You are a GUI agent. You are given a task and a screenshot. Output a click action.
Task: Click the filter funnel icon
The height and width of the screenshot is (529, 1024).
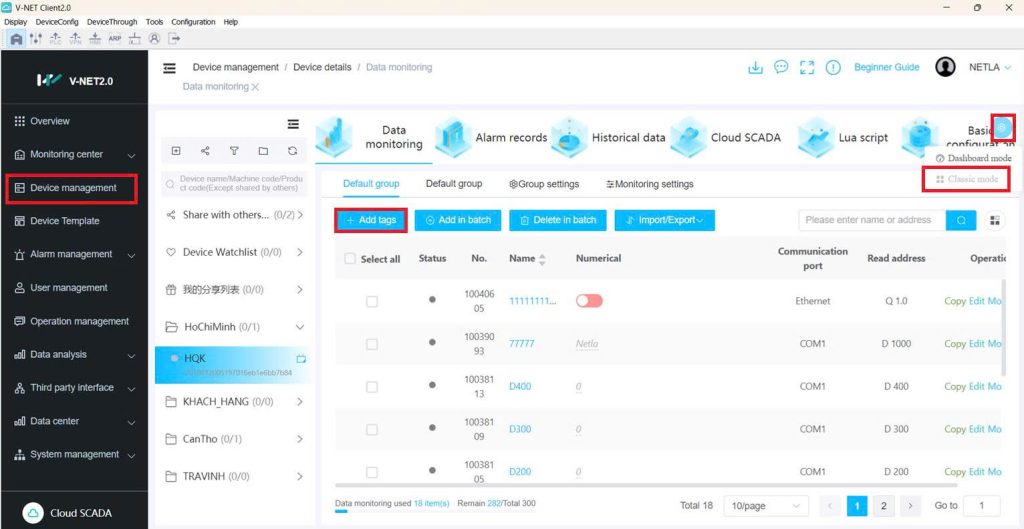coord(234,151)
